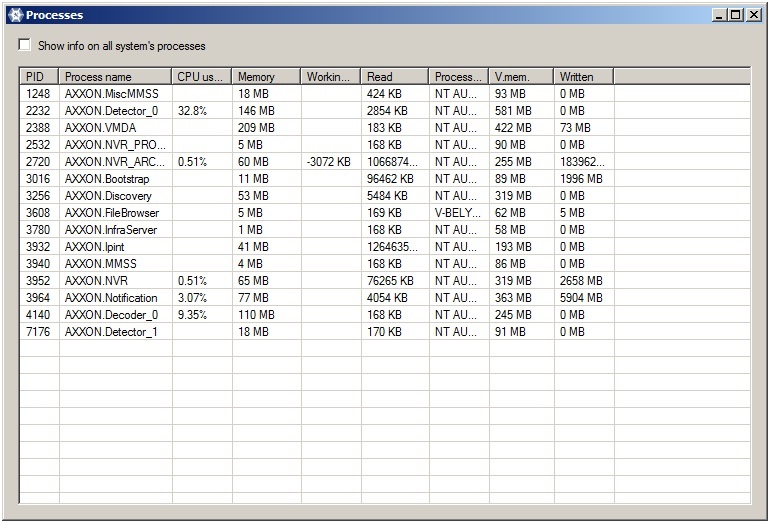Select the AXXON.Ipint process name
770x523 pixels.
click(94, 247)
